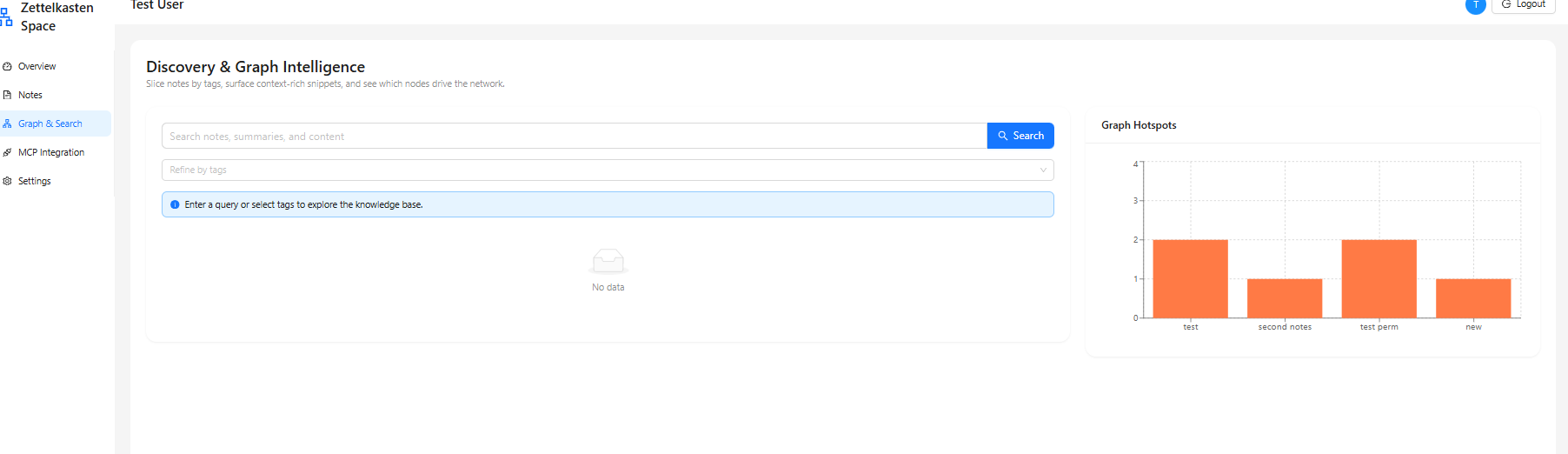Click the Settings gear icon
Screen dimensions: 1568x454
point(7,181)
